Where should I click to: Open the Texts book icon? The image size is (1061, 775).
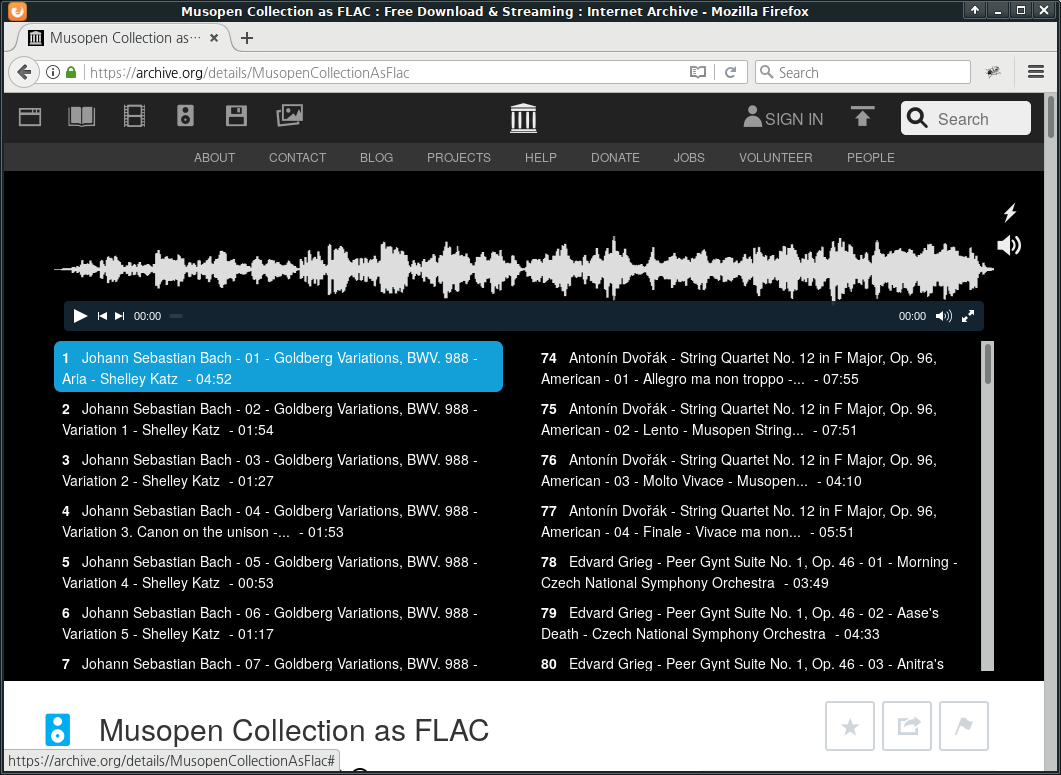coord(81,117)
